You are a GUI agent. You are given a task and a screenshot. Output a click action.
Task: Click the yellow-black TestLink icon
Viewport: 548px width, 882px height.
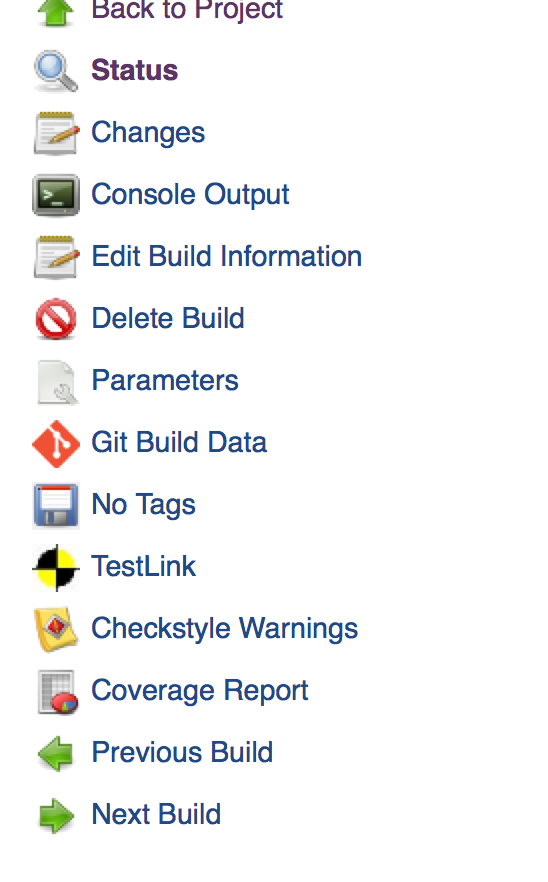tap(56, 568)
